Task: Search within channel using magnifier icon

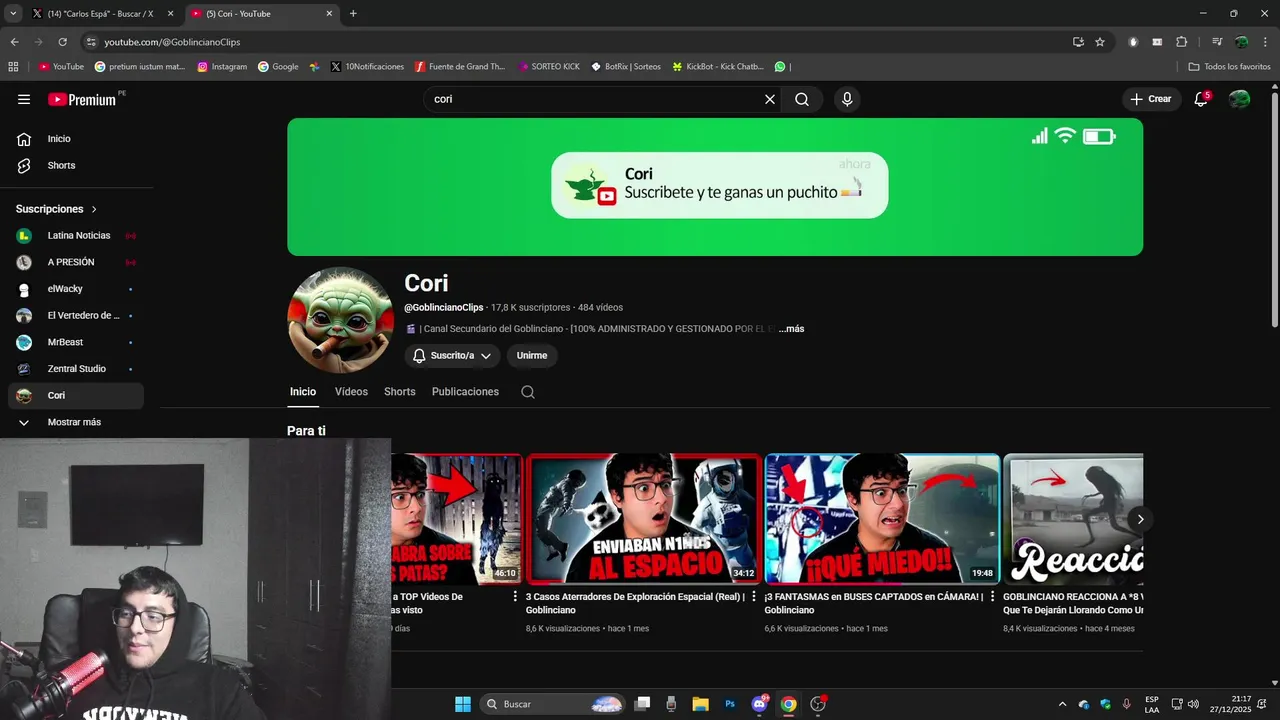Action: pos(528,392)
